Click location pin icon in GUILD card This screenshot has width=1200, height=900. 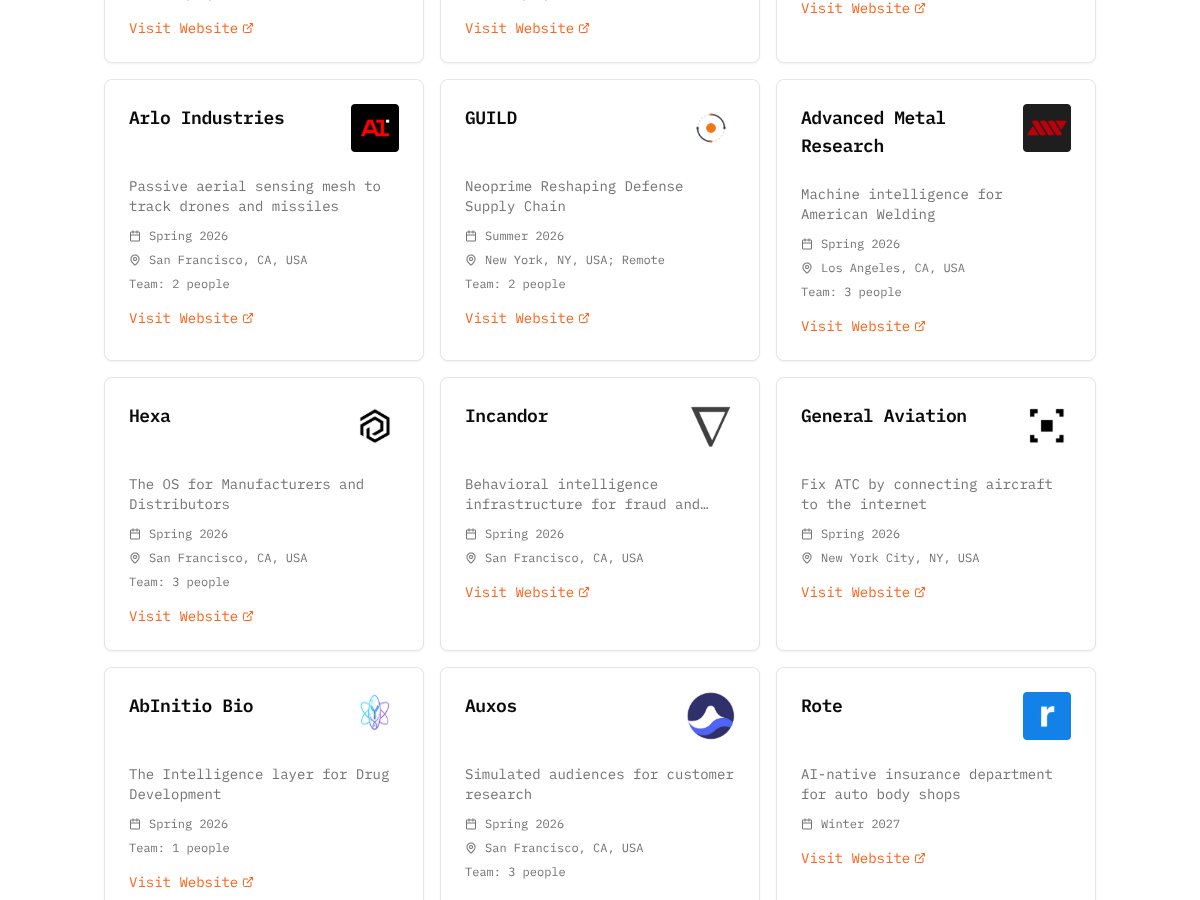[x=471, y=260]
